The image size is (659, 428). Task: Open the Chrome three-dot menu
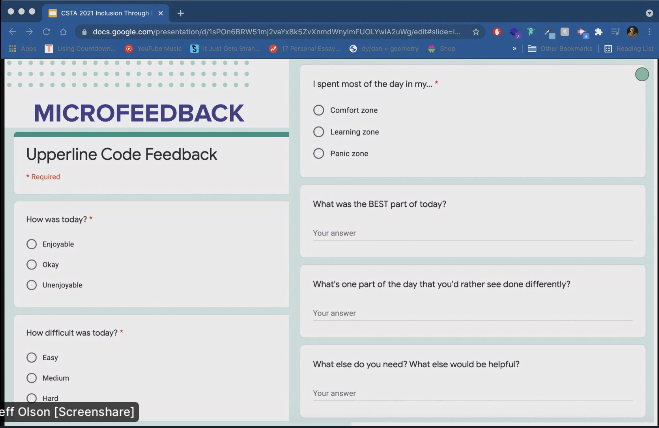click(x=650, y=32)
